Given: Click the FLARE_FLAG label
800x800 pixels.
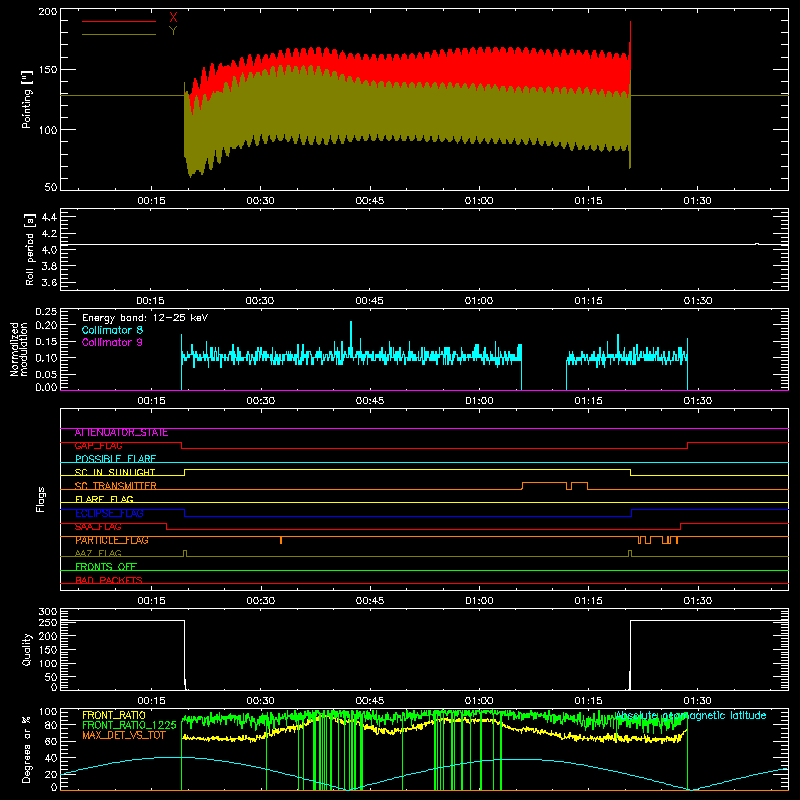Looking at the screenshot, I should pos(104,499).
